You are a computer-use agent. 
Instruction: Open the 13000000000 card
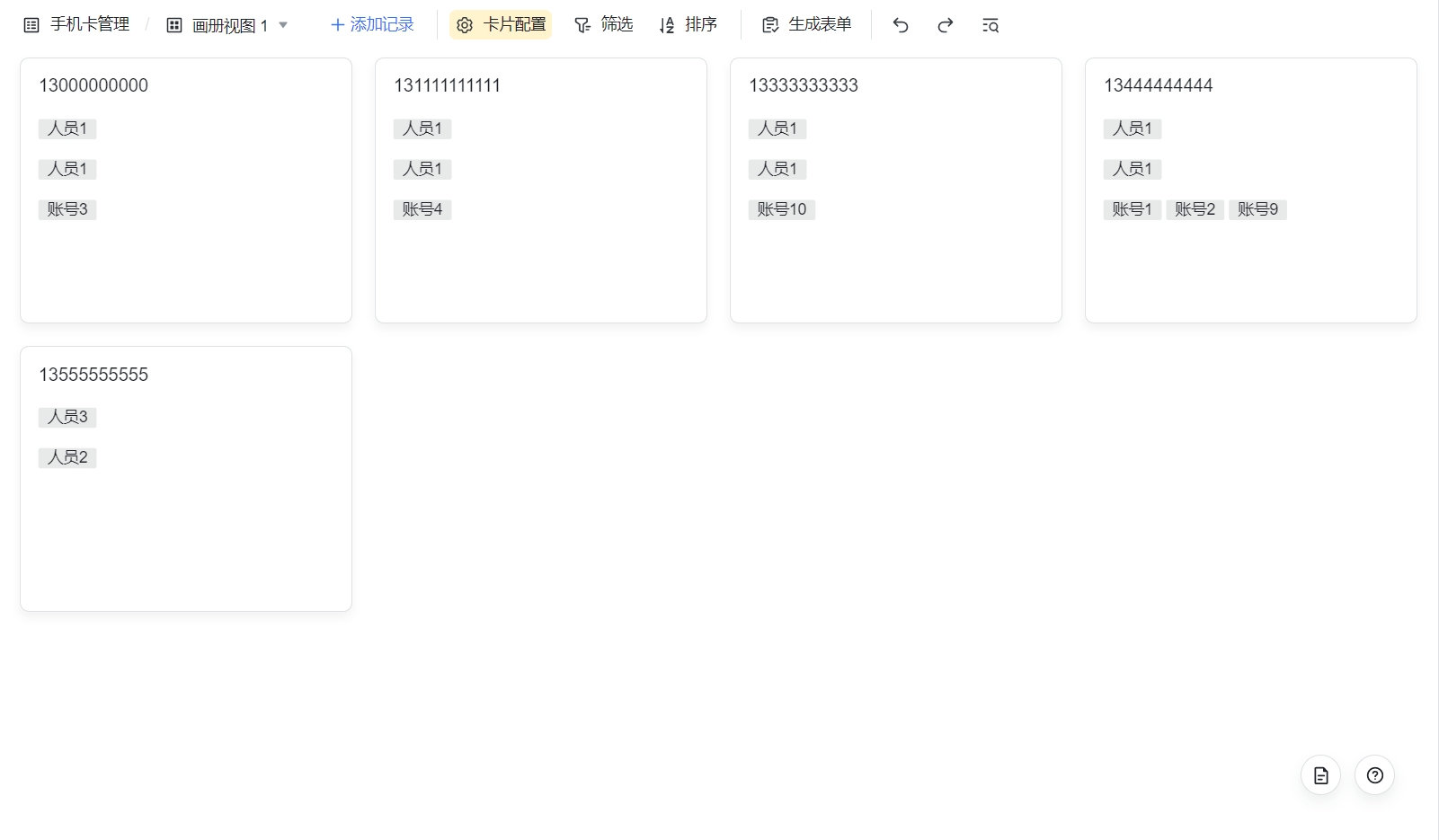(x=186, y=190)
